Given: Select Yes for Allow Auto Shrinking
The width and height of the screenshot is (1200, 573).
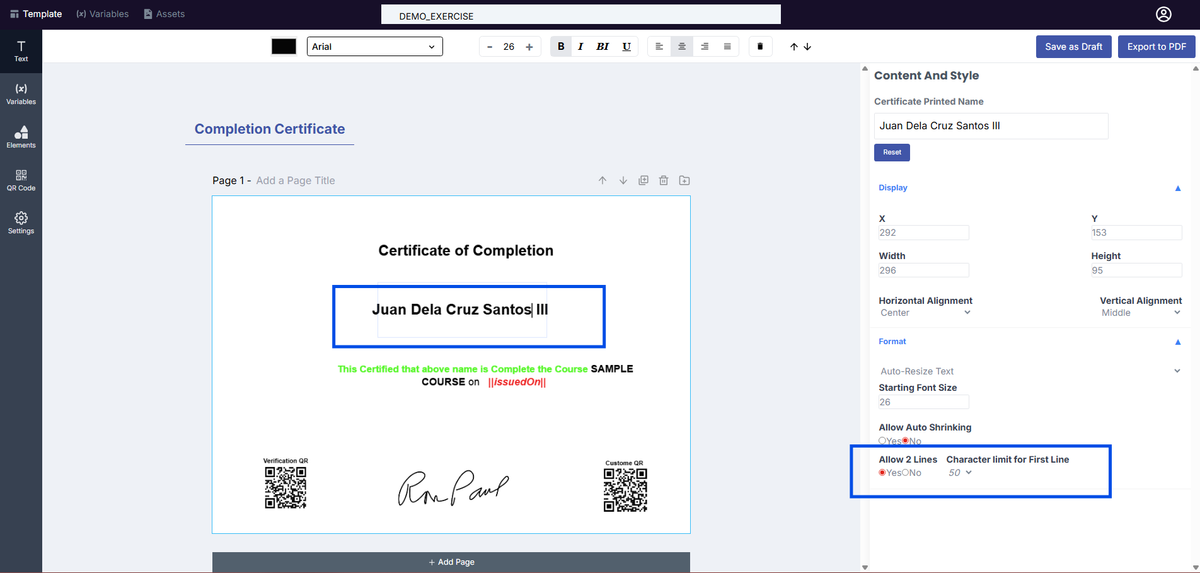Looking at the screenshot, I should 883,441.
